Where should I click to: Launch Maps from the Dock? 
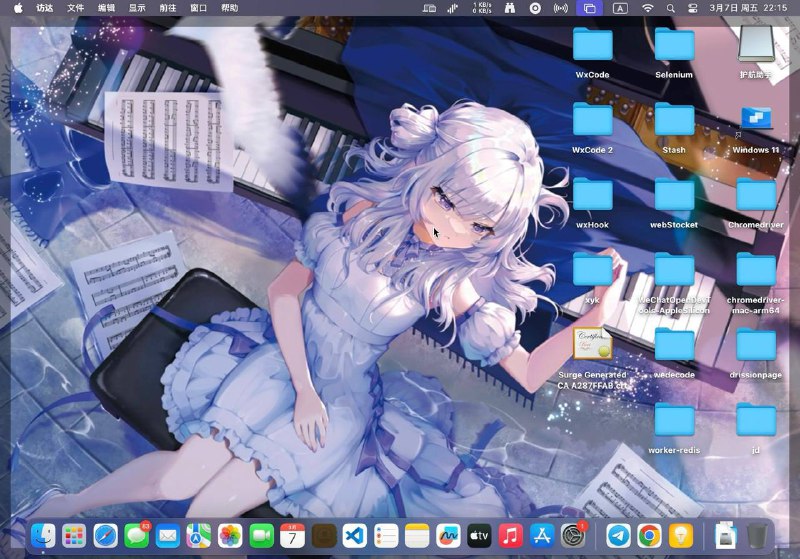pyautogui.click(x=199, y=536)
